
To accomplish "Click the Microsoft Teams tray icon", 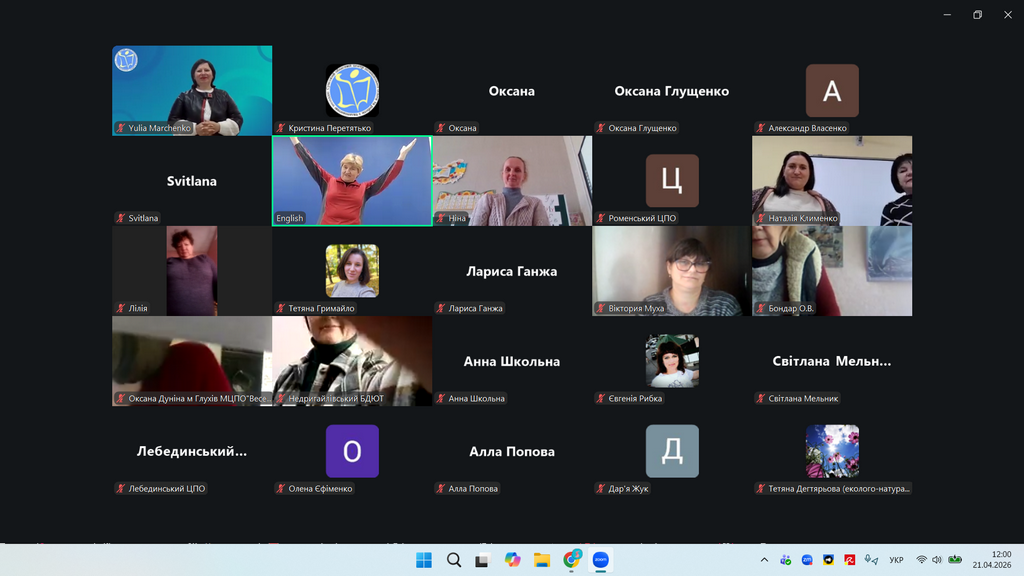I will (x=786, y=560).
